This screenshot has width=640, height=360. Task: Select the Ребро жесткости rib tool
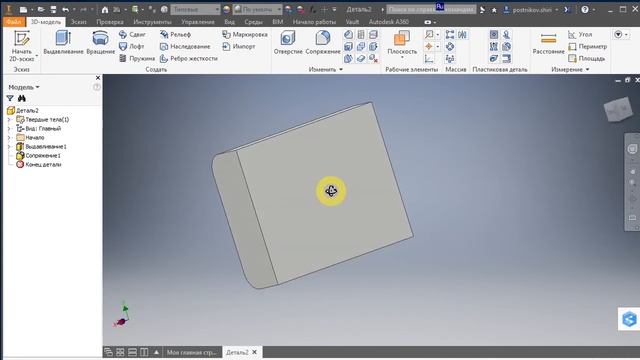click(189, 58)
